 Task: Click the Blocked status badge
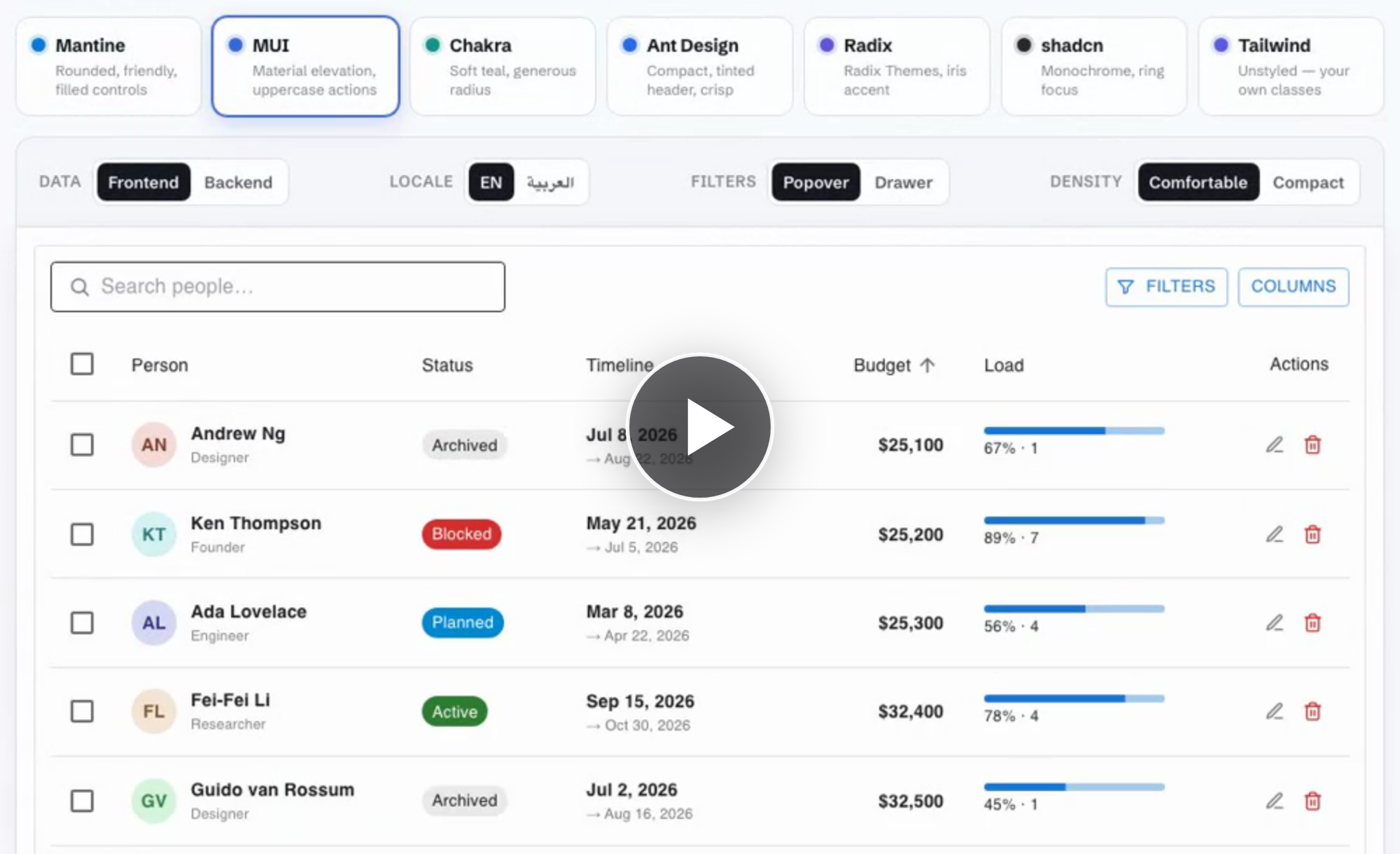pos(461,534)
